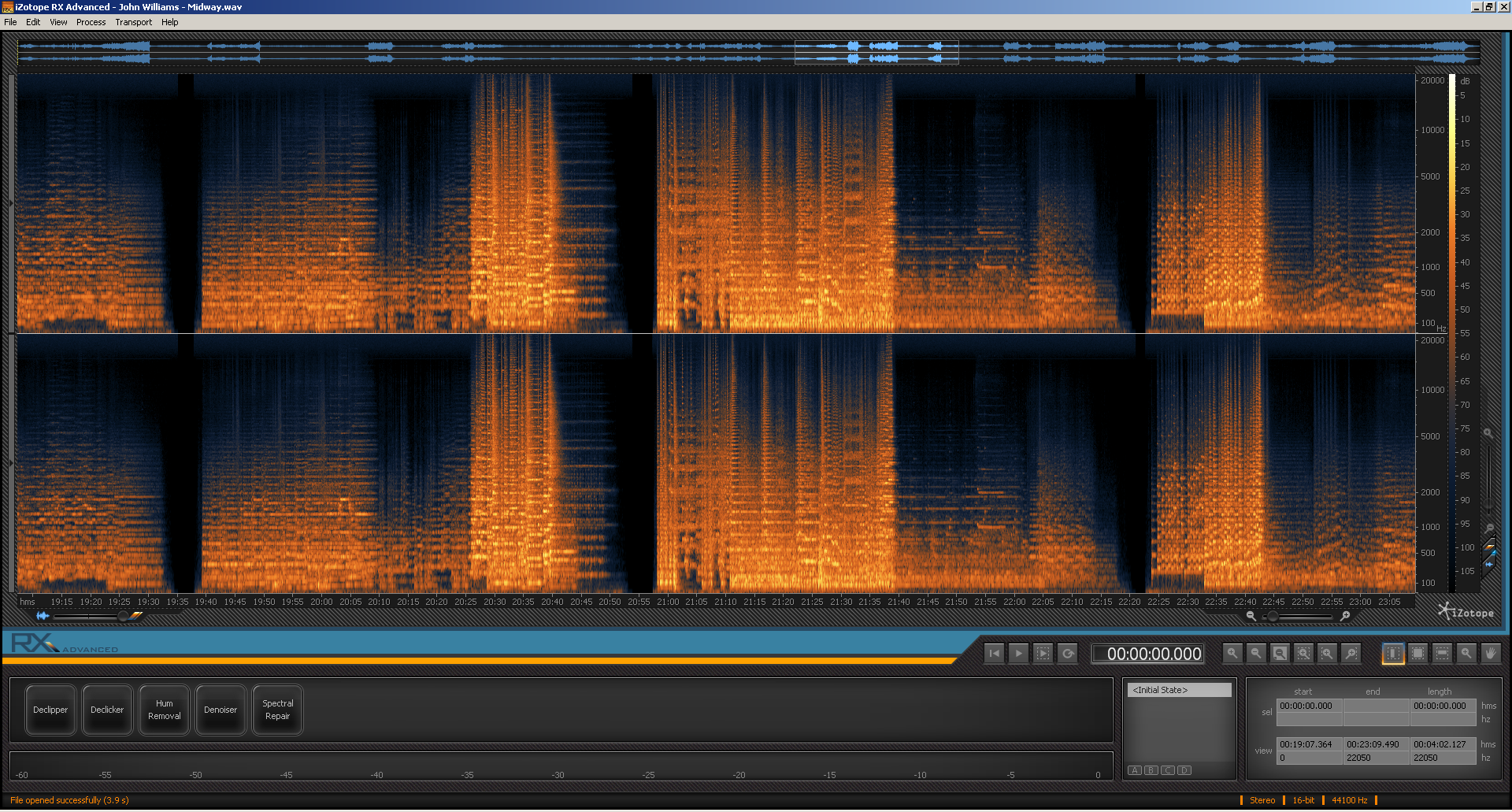The height and width of the screenshot is (812, 1512).
Task: Click the playhead time display 00:00:00.000
Action: (1148, 654)
